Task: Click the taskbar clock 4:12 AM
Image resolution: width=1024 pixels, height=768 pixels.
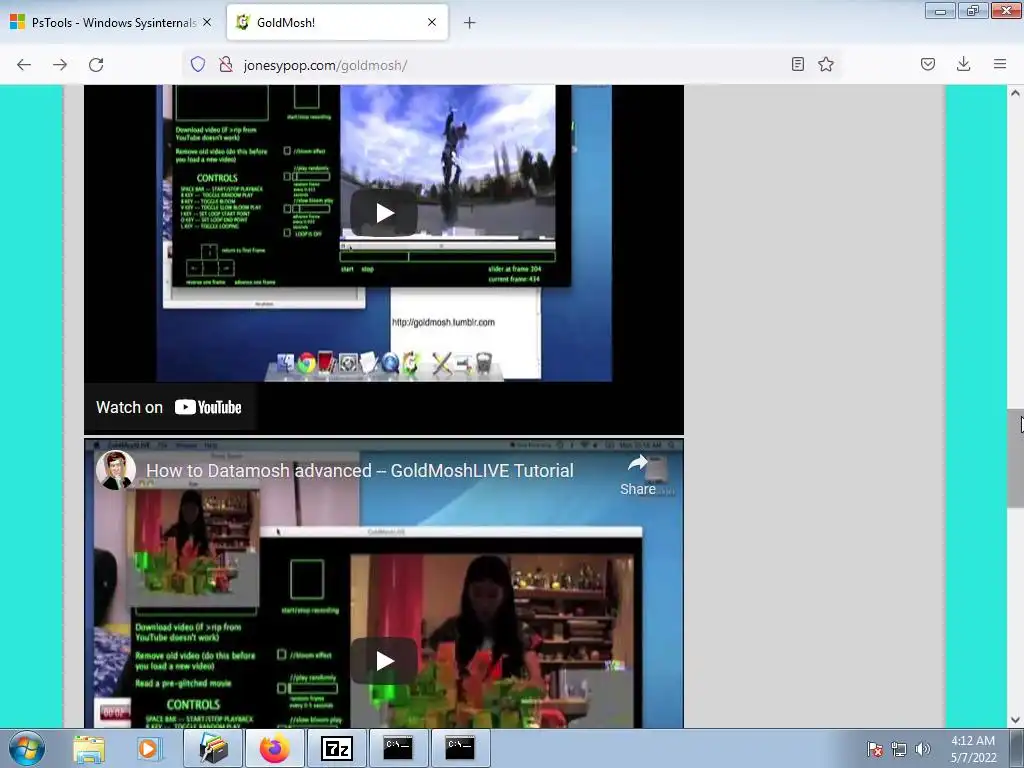Action: pyautogui.click(x=973, y=749)
